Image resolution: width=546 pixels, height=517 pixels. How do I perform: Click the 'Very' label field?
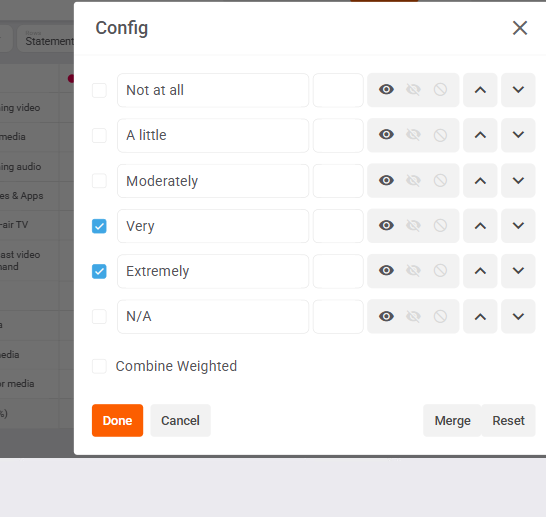point(213,226)
